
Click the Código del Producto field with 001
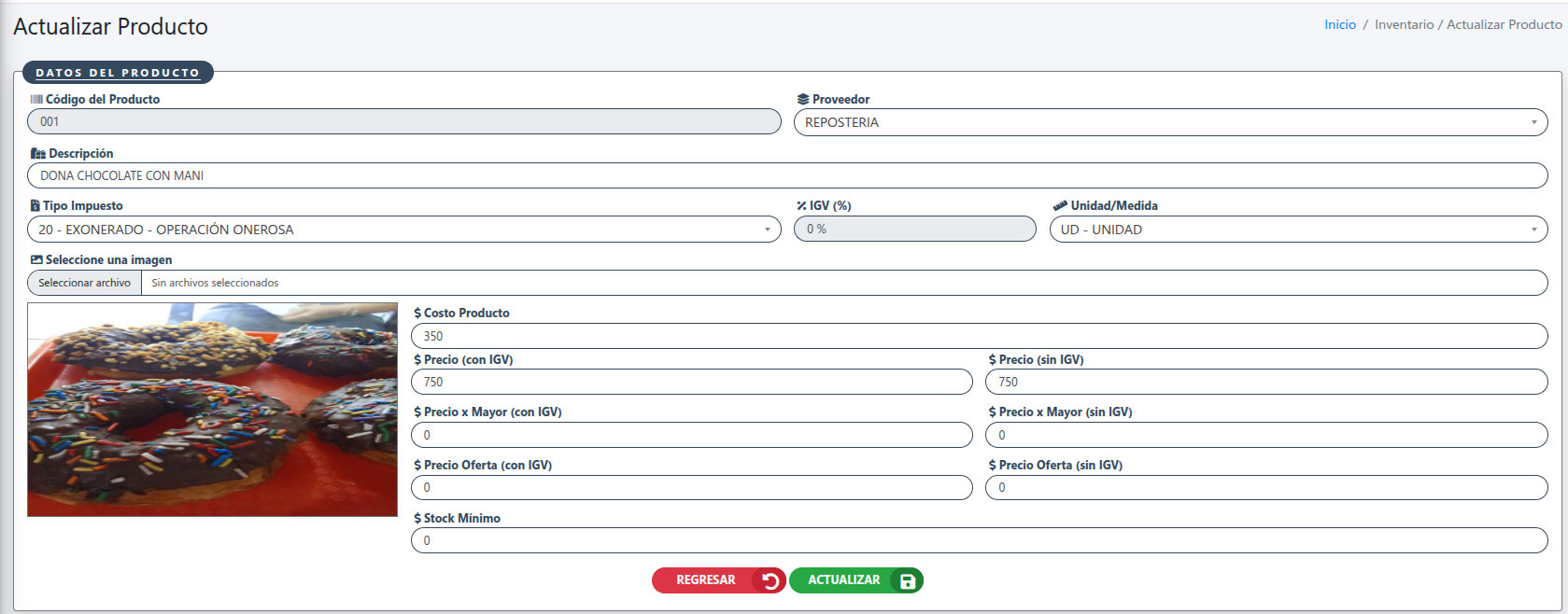(x=404, y=121)
